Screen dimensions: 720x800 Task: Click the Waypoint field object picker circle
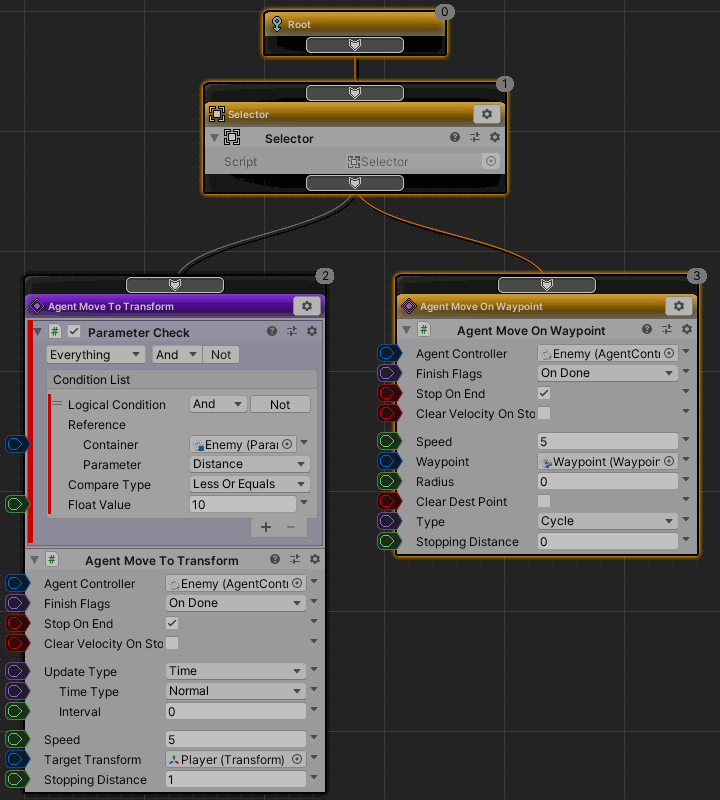(669, 462)
